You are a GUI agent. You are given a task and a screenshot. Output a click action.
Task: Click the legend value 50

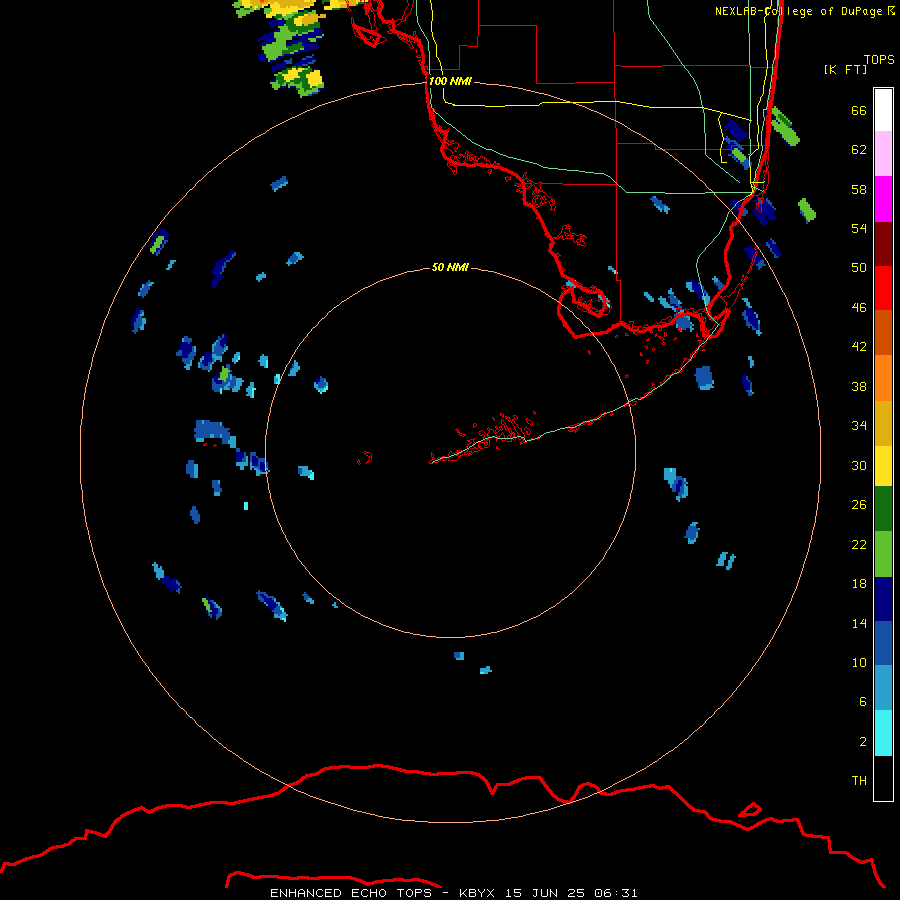pos(859,268)
